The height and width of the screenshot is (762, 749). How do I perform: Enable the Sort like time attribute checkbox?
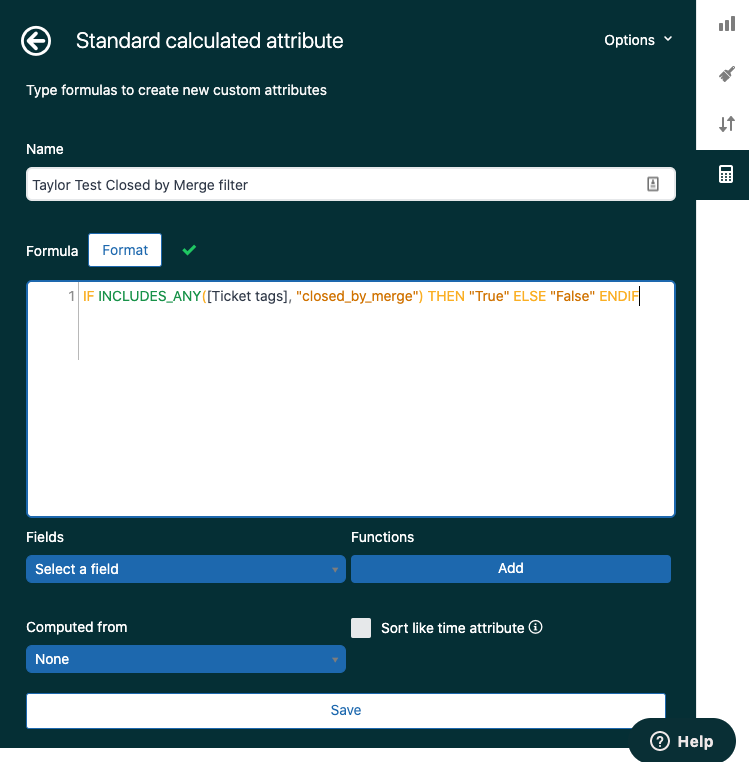tap(361, 628)
